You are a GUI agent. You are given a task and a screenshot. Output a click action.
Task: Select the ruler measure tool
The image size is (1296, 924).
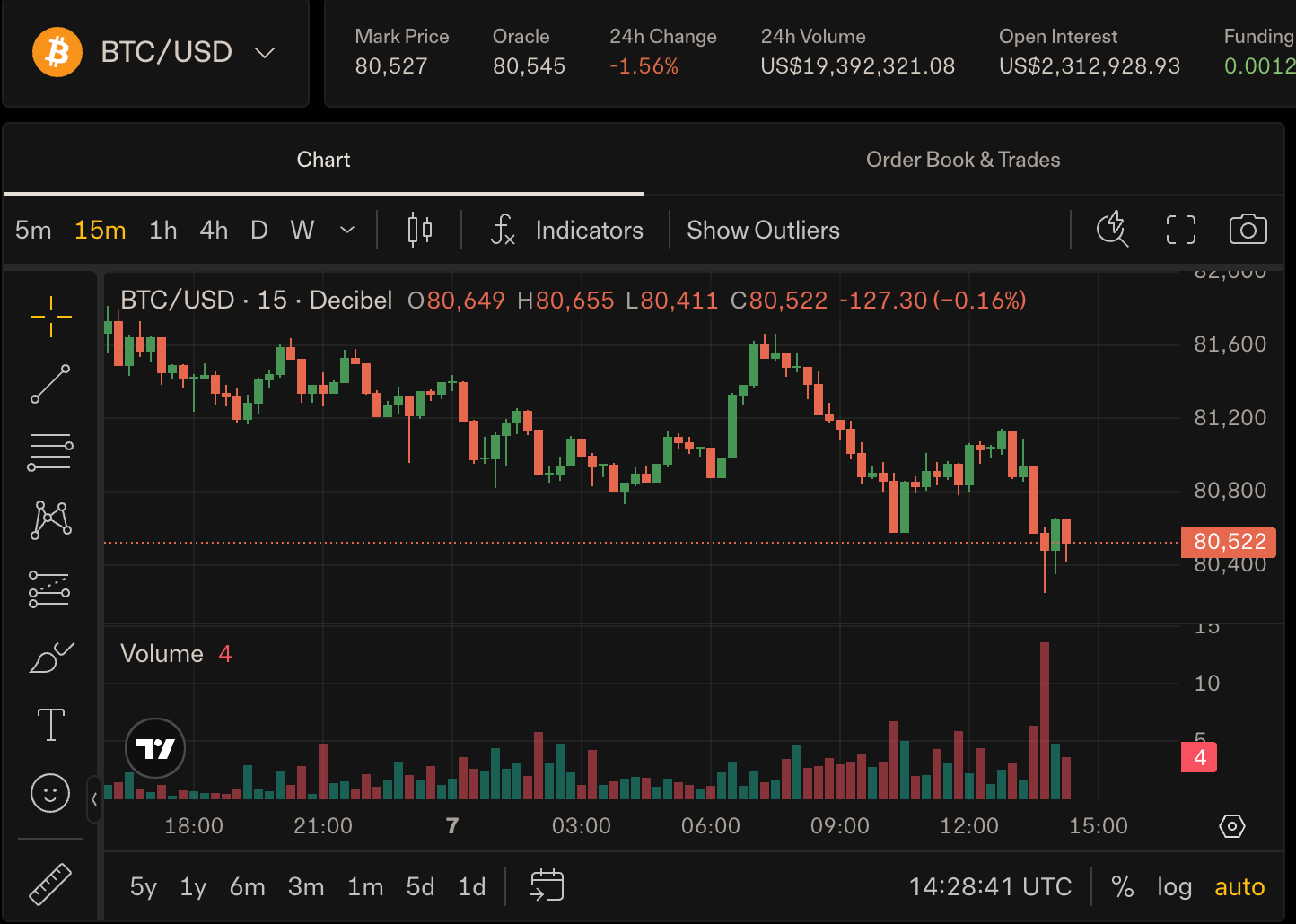pos(50,884)
